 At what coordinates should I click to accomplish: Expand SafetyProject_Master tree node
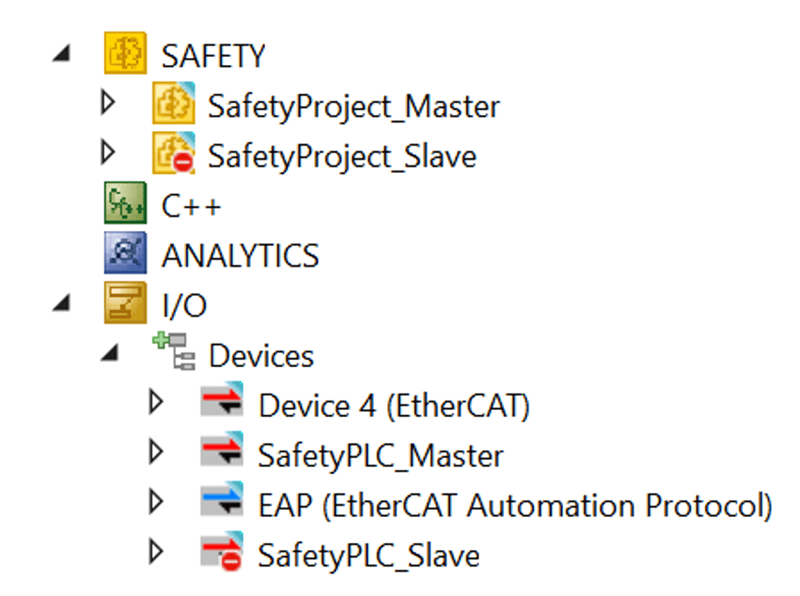(108, 103)
